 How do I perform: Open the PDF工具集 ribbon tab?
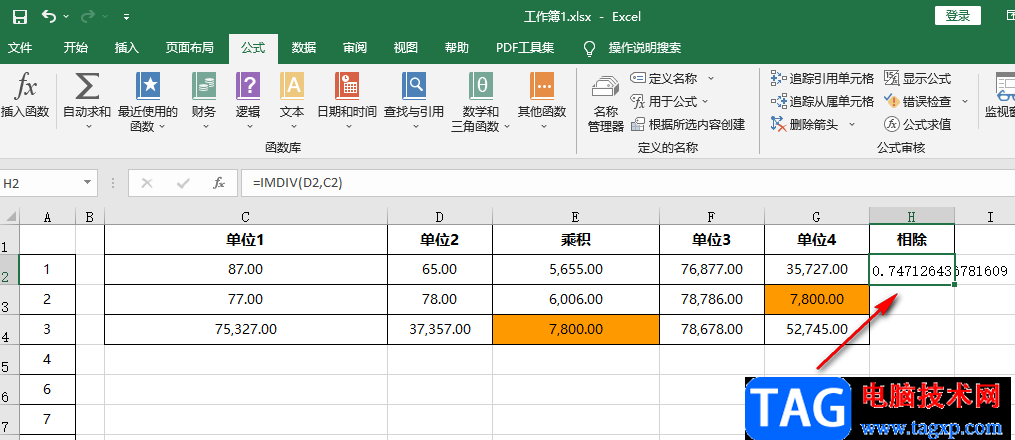525,48
